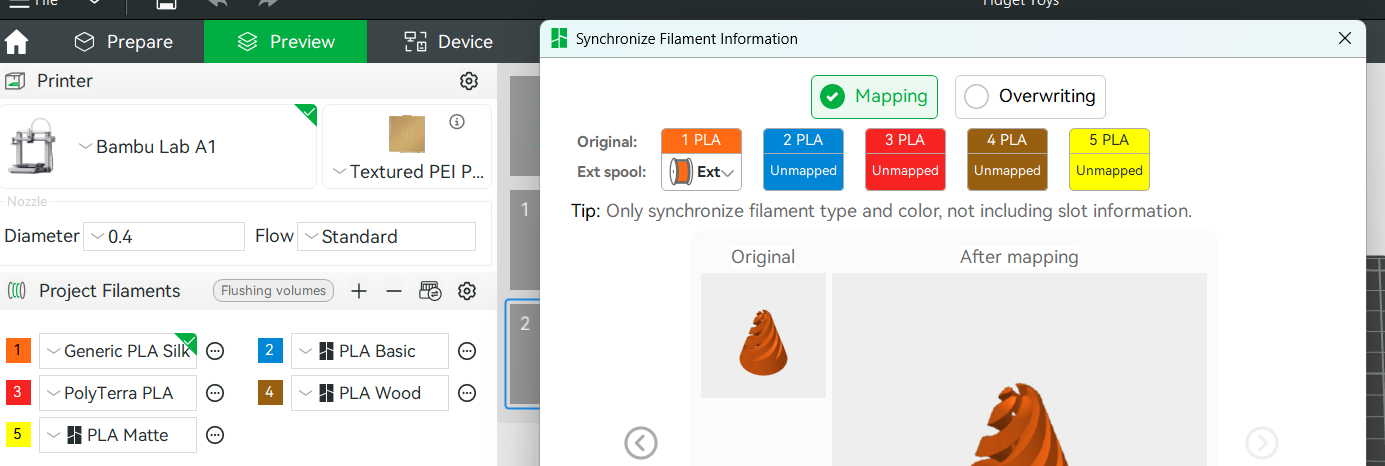
Task: Close the Synchronize Filament Information dialog
Action: (x=1345, y=39)
